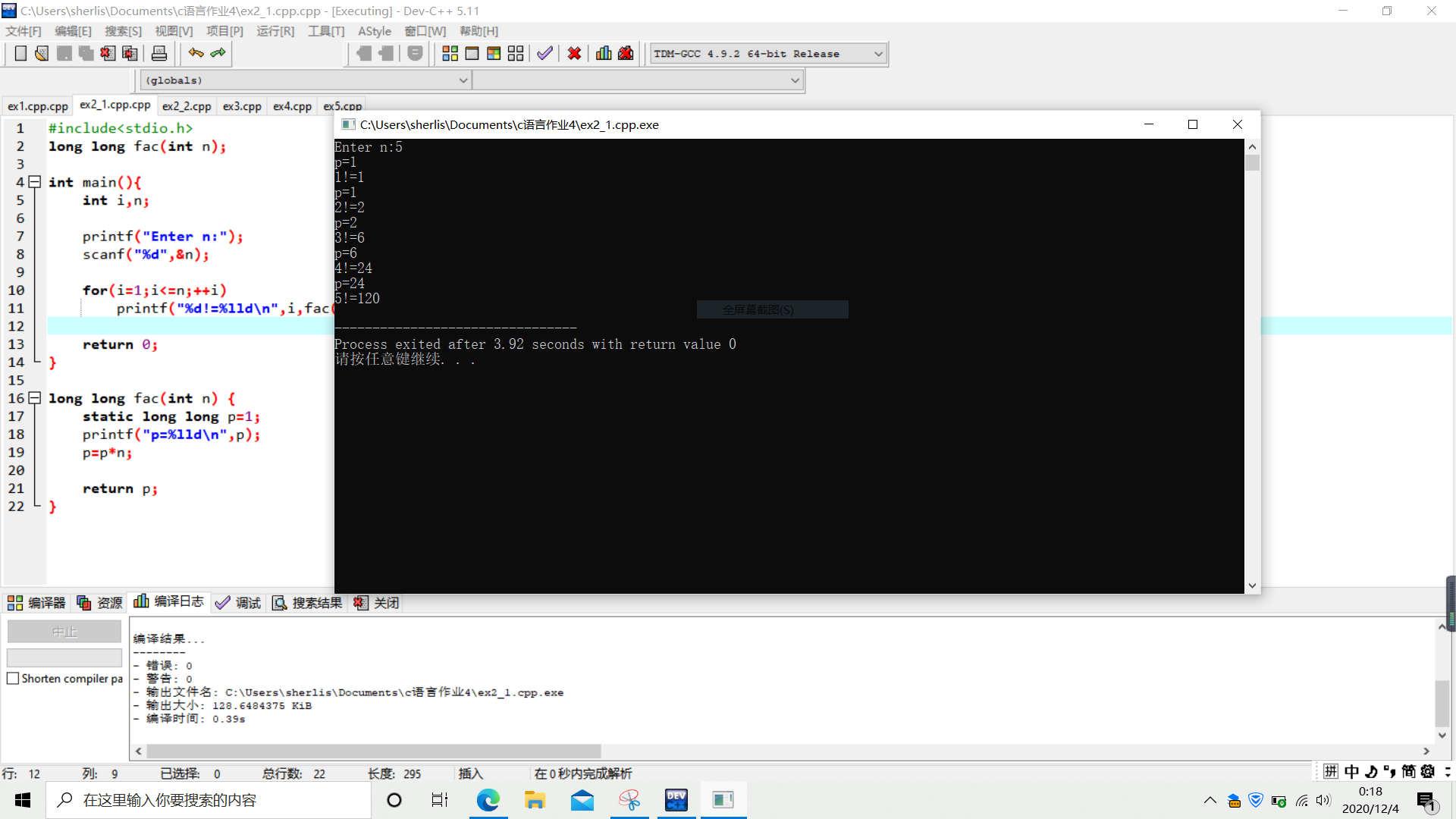The height and width of the screenshot is (819, 1456).
Task: Open the 编译器 bottom panel tab
Action: pyautogui.click(x=36, y=603)
